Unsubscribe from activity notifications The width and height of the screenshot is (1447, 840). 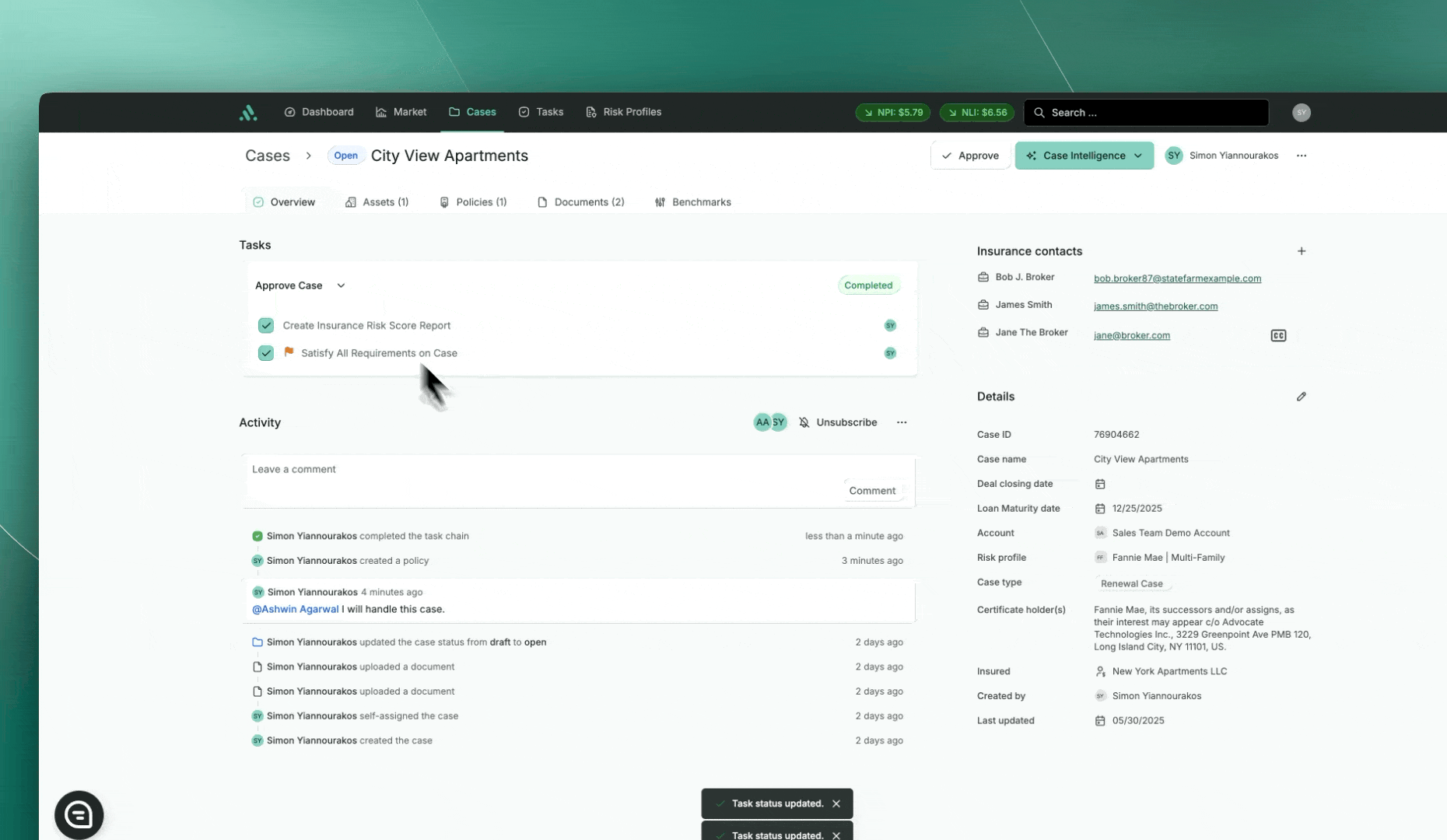(x=838, y=422)
